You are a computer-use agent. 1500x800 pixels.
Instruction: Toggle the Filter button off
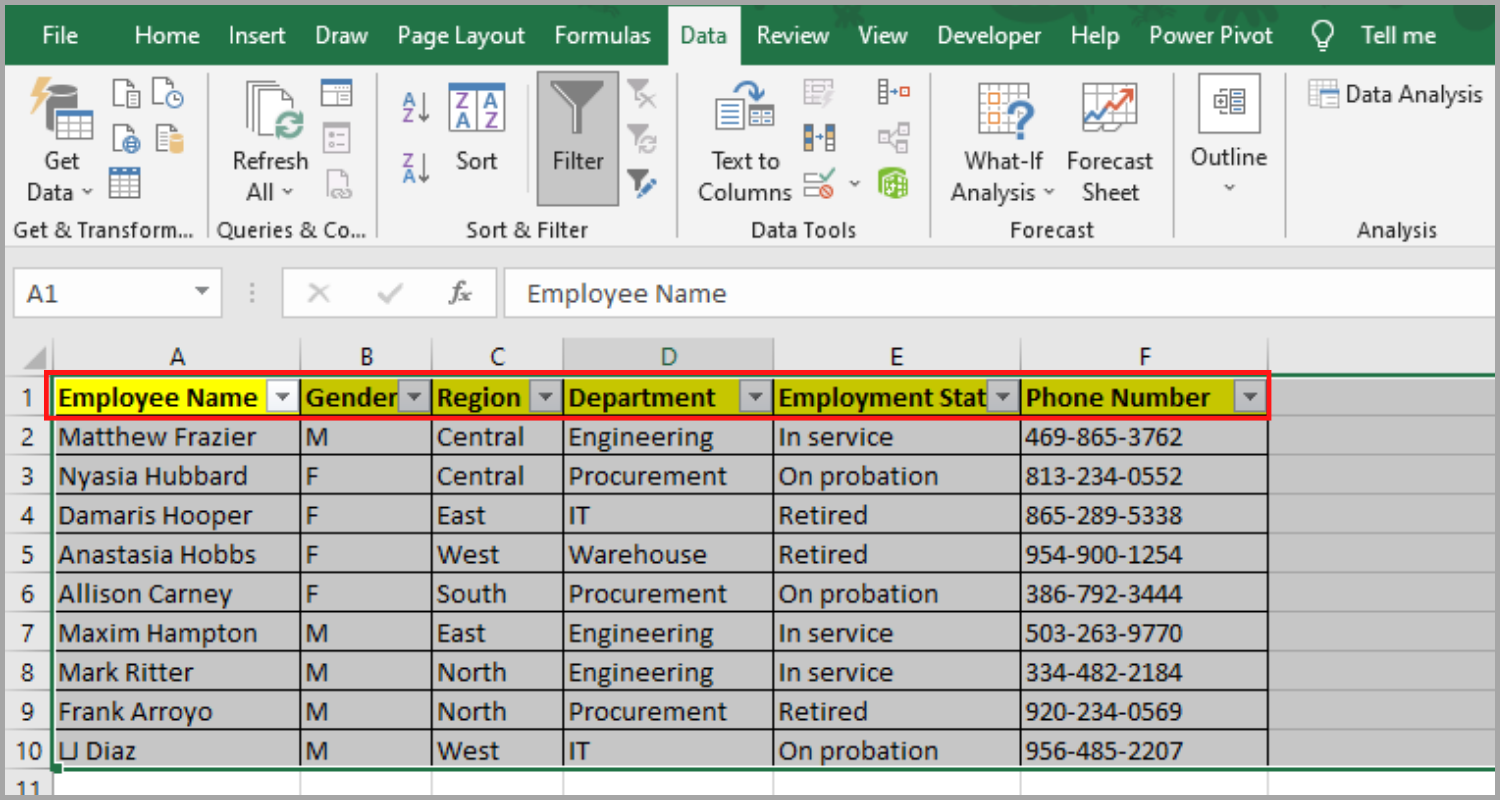(x=578, y=135)
